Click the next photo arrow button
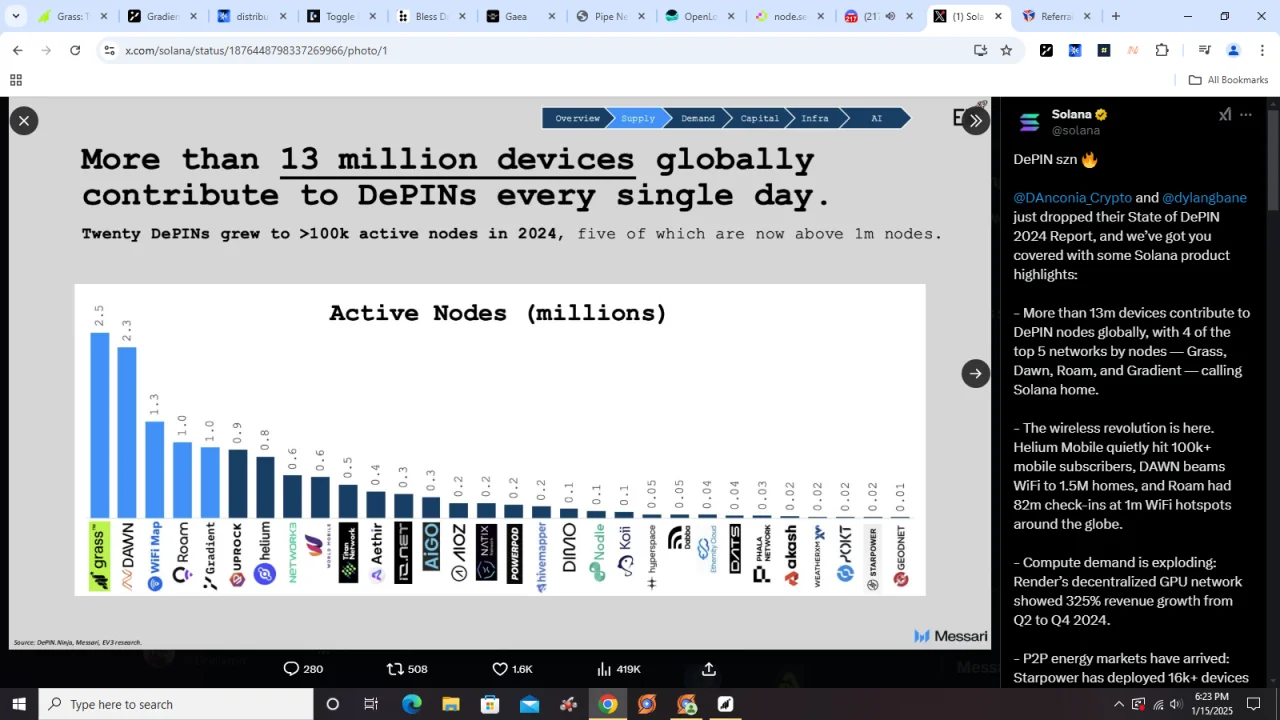Image resolution: width=1280 pixels, height=720 pixels. (975, 373)
